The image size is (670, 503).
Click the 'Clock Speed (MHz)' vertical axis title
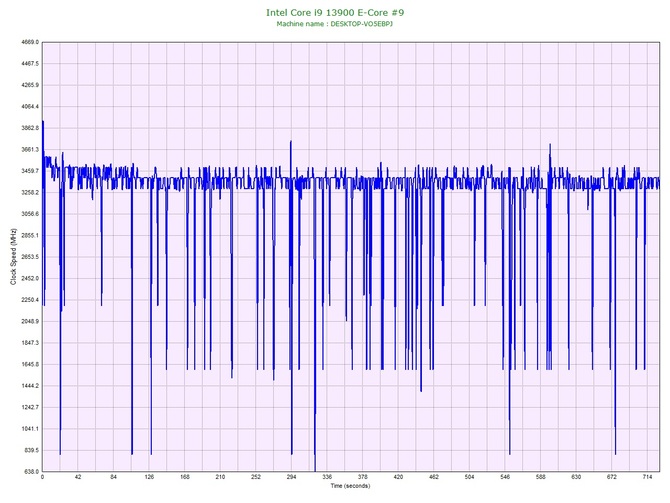(x=13, y=257)
